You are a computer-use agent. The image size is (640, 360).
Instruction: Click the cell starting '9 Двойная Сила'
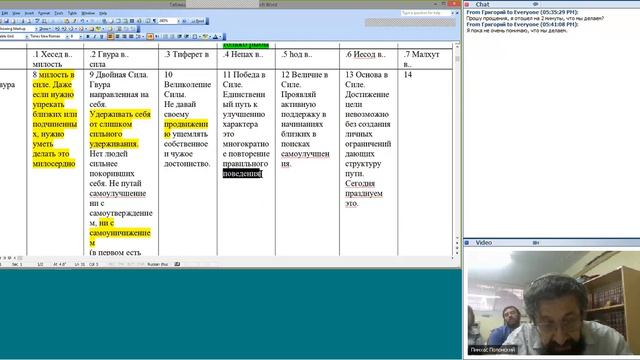tap(121, 162)
